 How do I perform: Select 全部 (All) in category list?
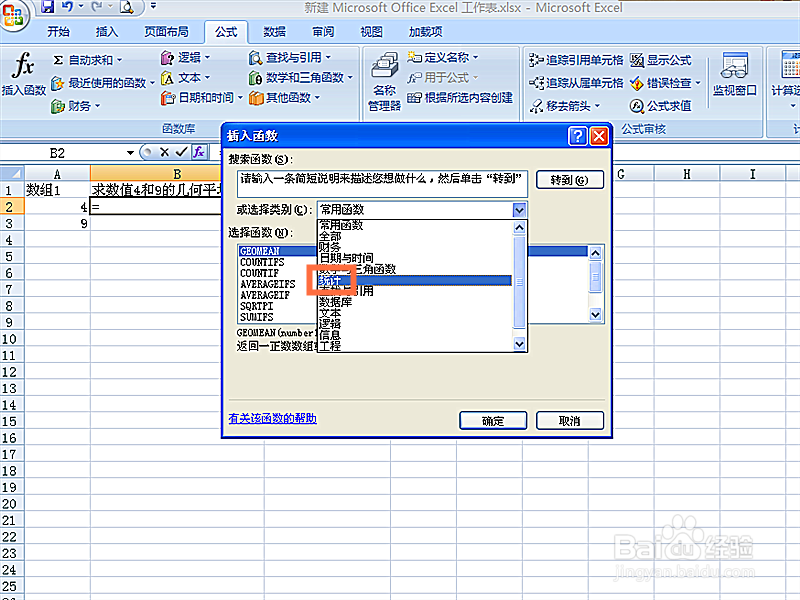(415, 236)
